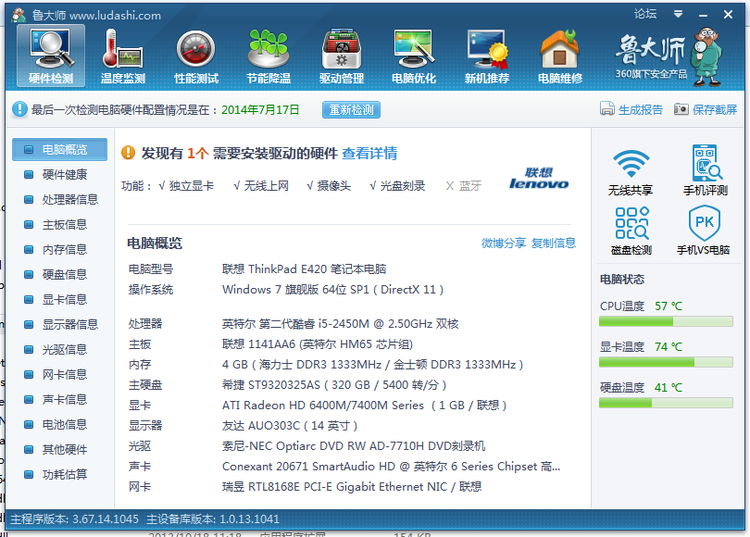The image size is (750, 537).
Task: Click the 保存截屏 save screenshot camera icon
Action: coord(681,109)
